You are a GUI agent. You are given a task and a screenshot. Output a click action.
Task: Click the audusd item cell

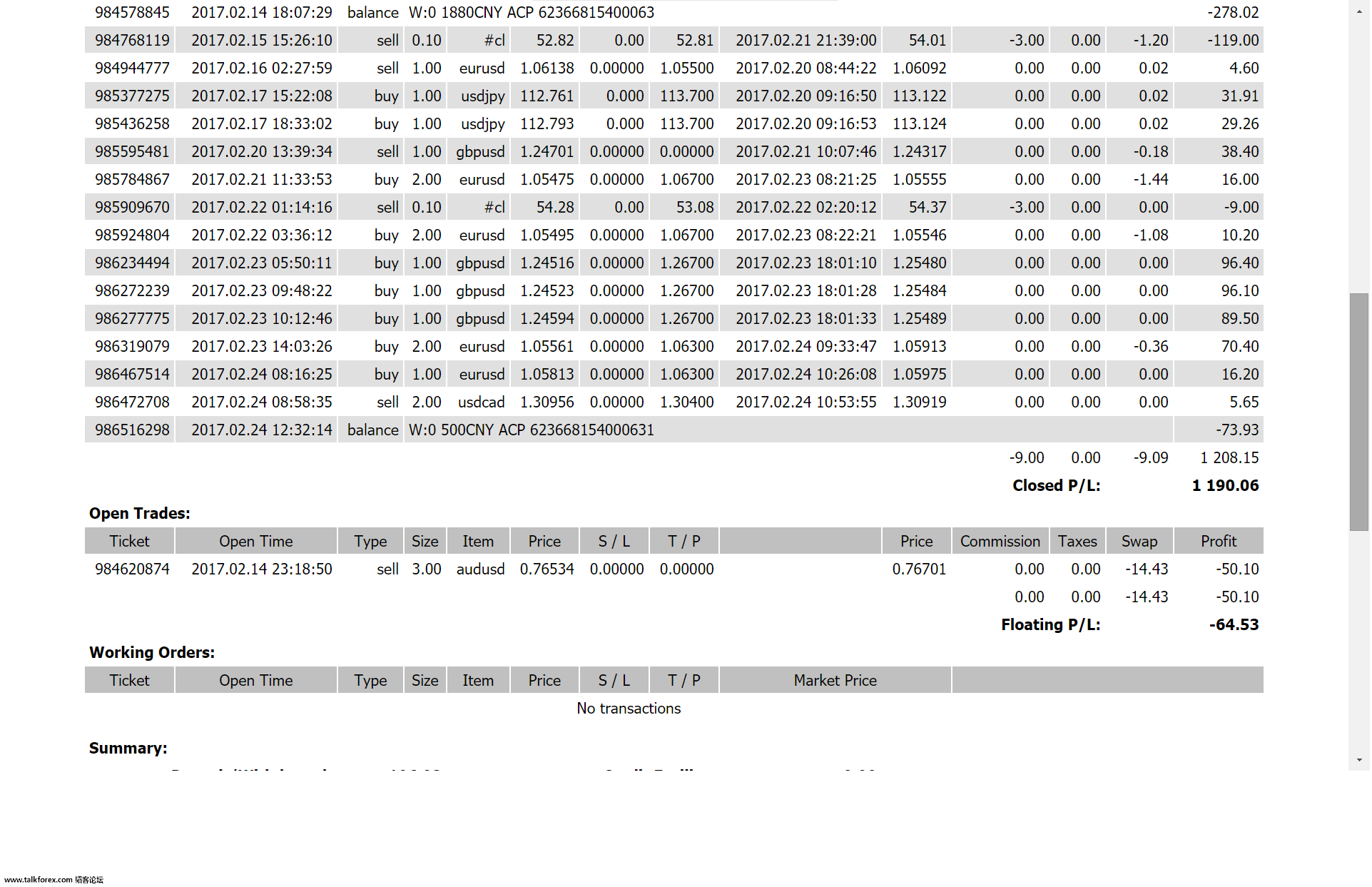click(480, 569)
